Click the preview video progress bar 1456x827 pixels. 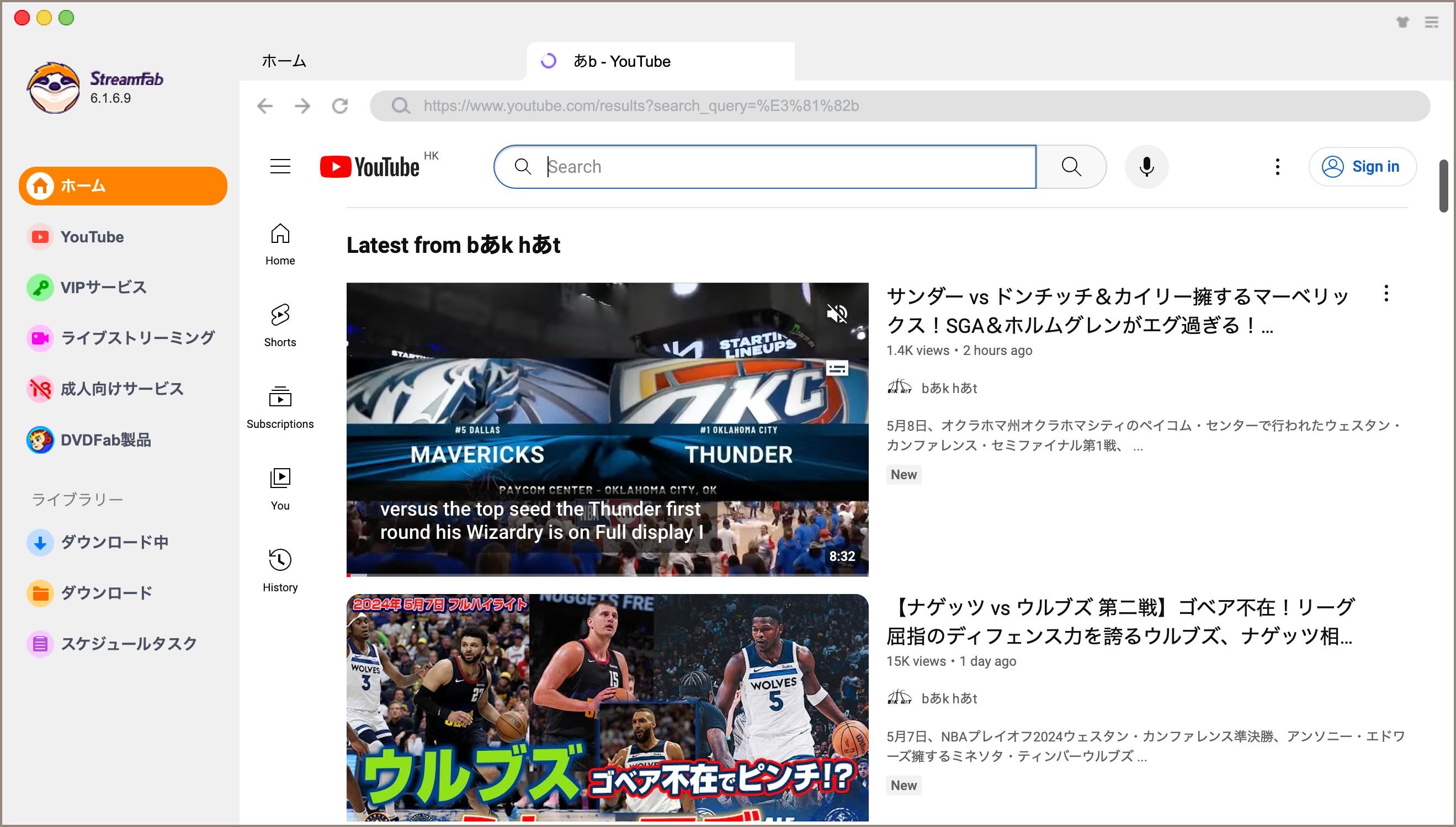tap(607, 575)
